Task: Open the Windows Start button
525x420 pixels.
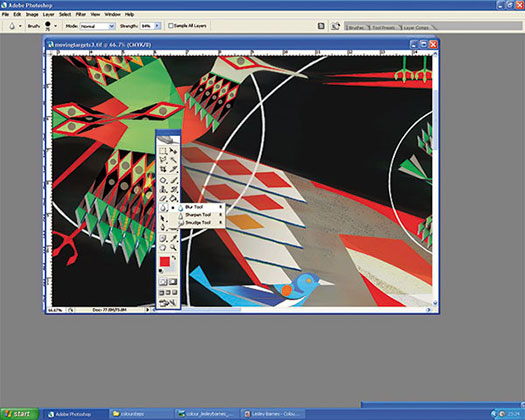Action: (19, 414)
